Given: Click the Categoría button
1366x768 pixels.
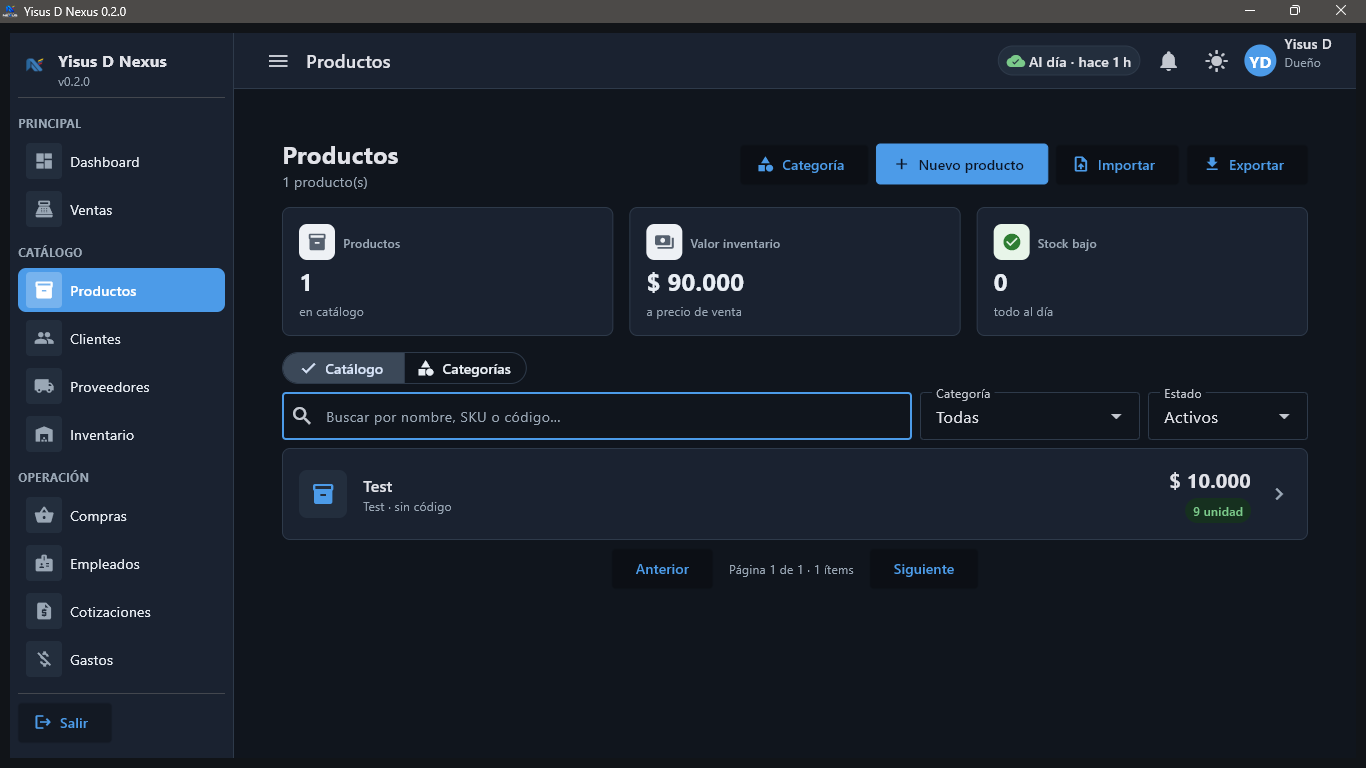Looking at the screenshot, I should tap(804, 165).
